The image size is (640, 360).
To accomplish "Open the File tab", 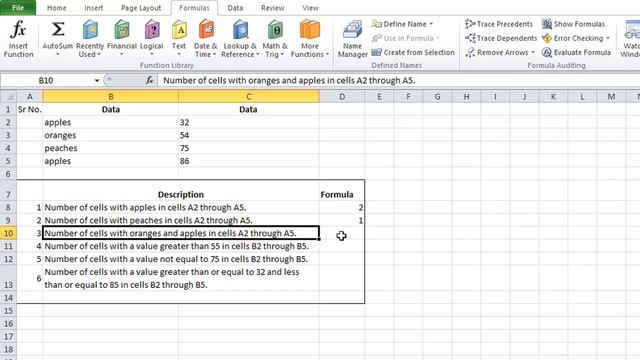I will pyautogui.click(x=18, y=8).
